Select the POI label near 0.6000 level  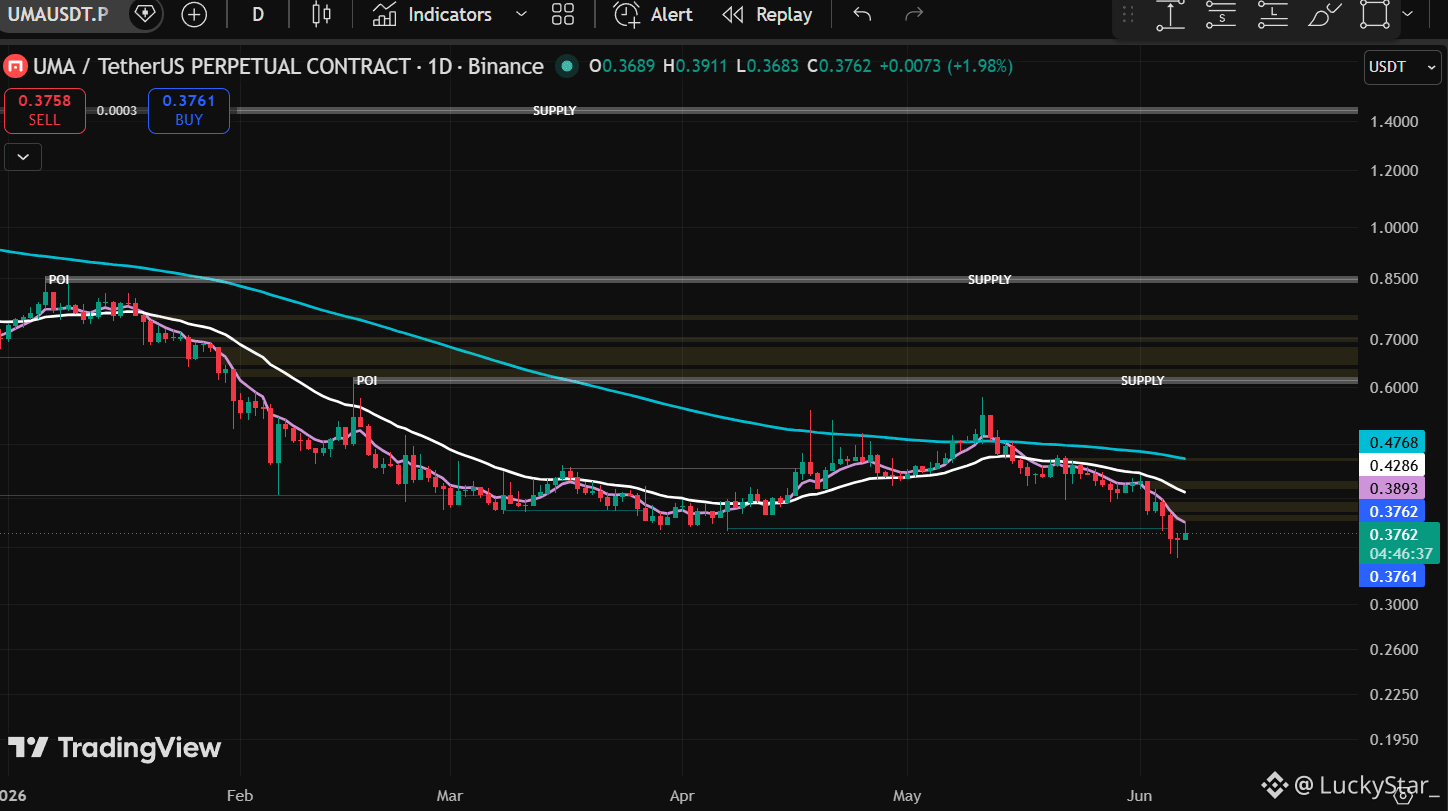click(367, 381)
